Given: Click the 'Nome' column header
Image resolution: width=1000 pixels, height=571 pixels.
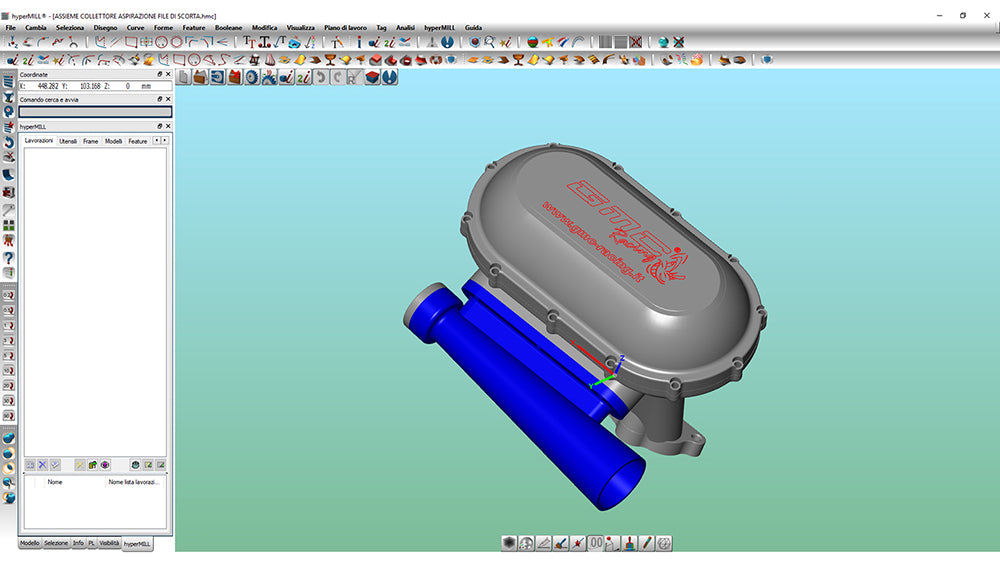Looking at the screenshot, I should coord(55,481).
